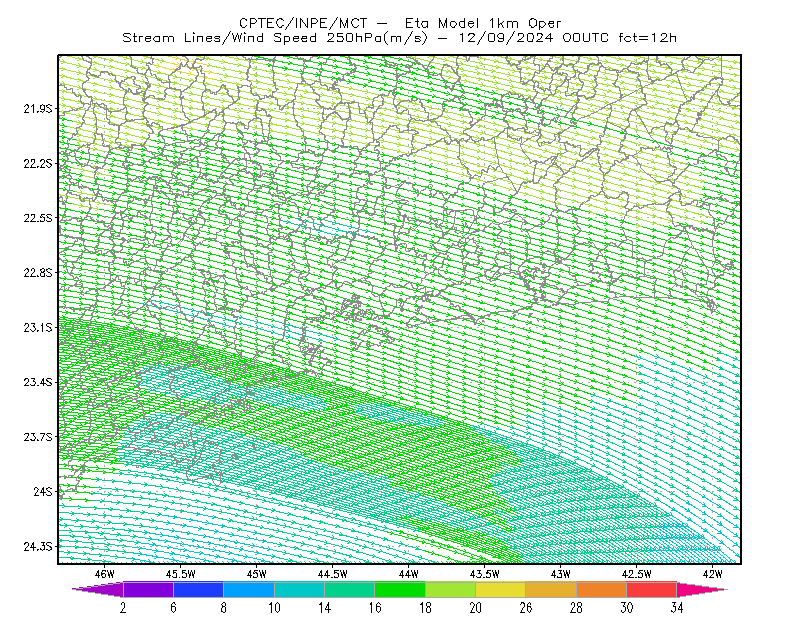
Task: Click the purple left arrow legend end
Action: tap(97, 589)
